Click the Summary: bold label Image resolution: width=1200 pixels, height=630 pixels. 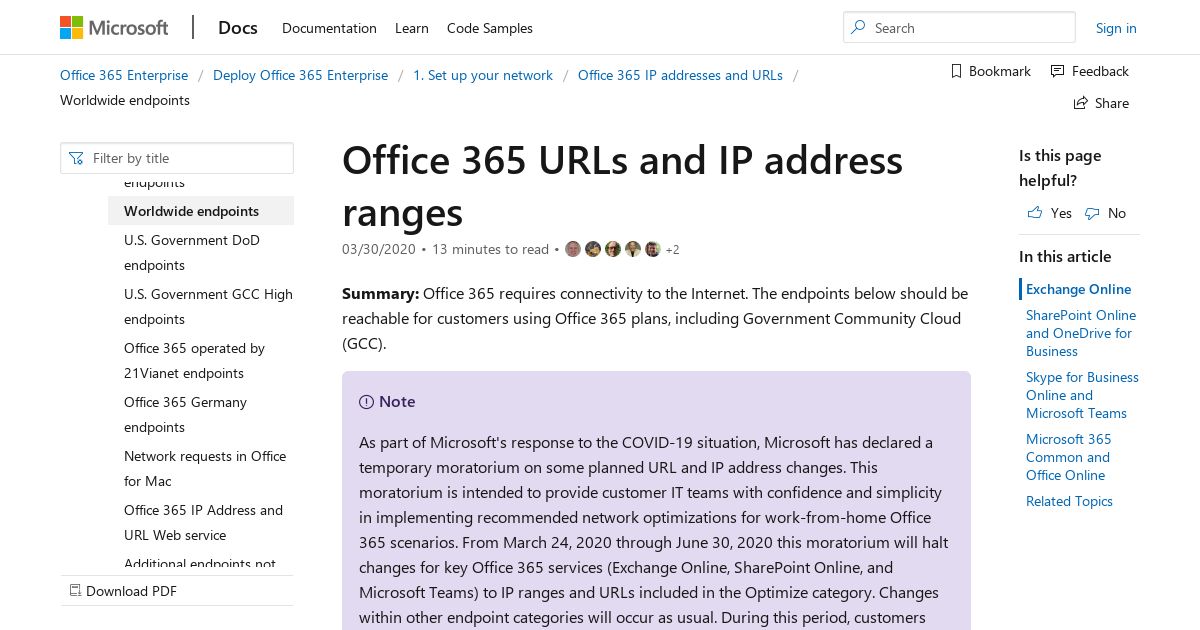(380, 293)
